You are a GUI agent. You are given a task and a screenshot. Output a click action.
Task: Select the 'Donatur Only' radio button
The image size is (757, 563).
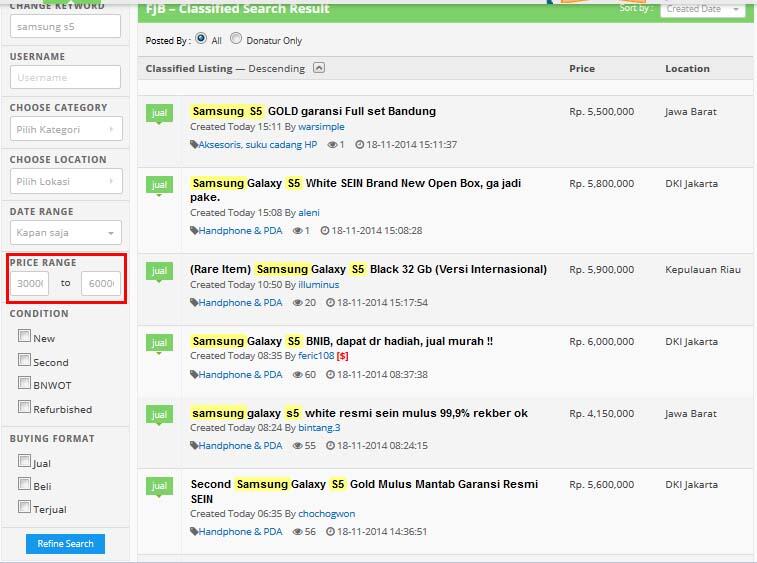pyautogui.click(x=236, y=39)
